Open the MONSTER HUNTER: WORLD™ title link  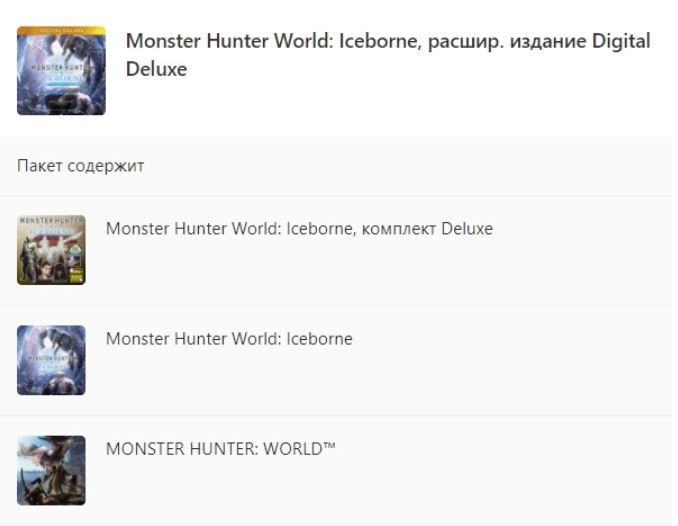tap(221, 449)
